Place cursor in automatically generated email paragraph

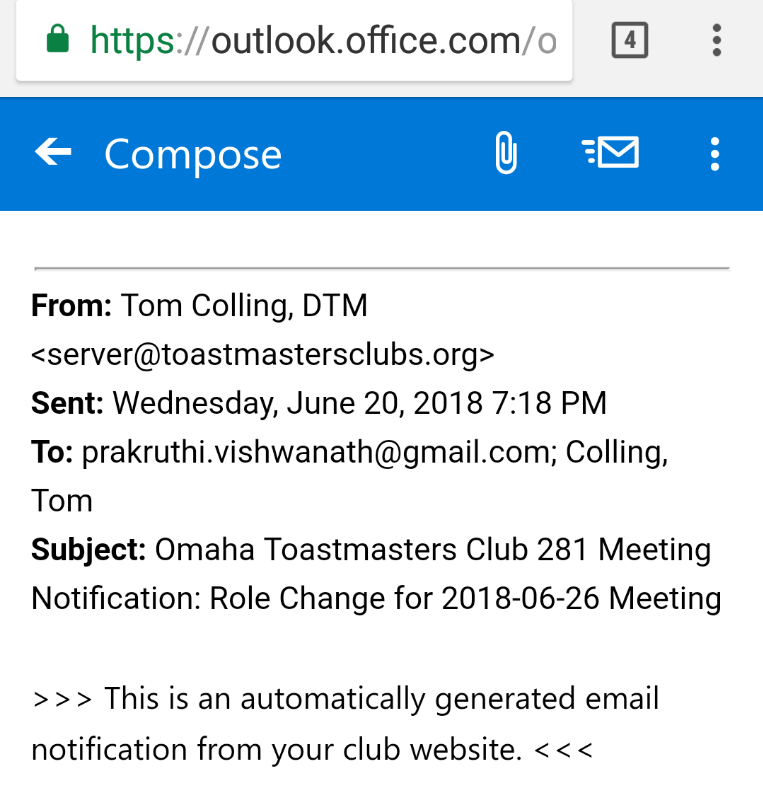(x=345, y=723)
